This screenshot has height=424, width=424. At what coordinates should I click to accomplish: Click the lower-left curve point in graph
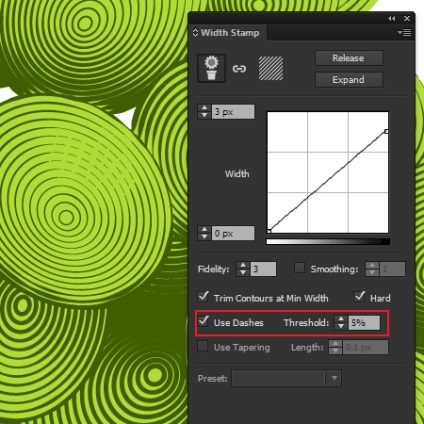pyautogui.click(x=269, y=231)
